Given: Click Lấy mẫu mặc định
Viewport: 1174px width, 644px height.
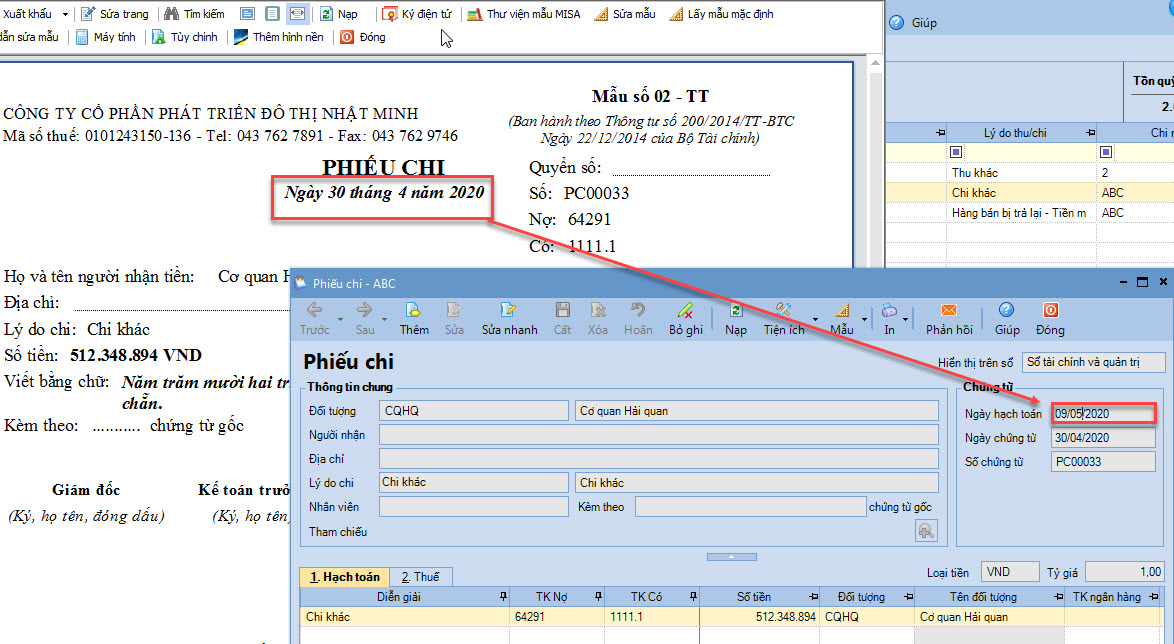Looking at the screenshot, I should click(x=722, y=14).
